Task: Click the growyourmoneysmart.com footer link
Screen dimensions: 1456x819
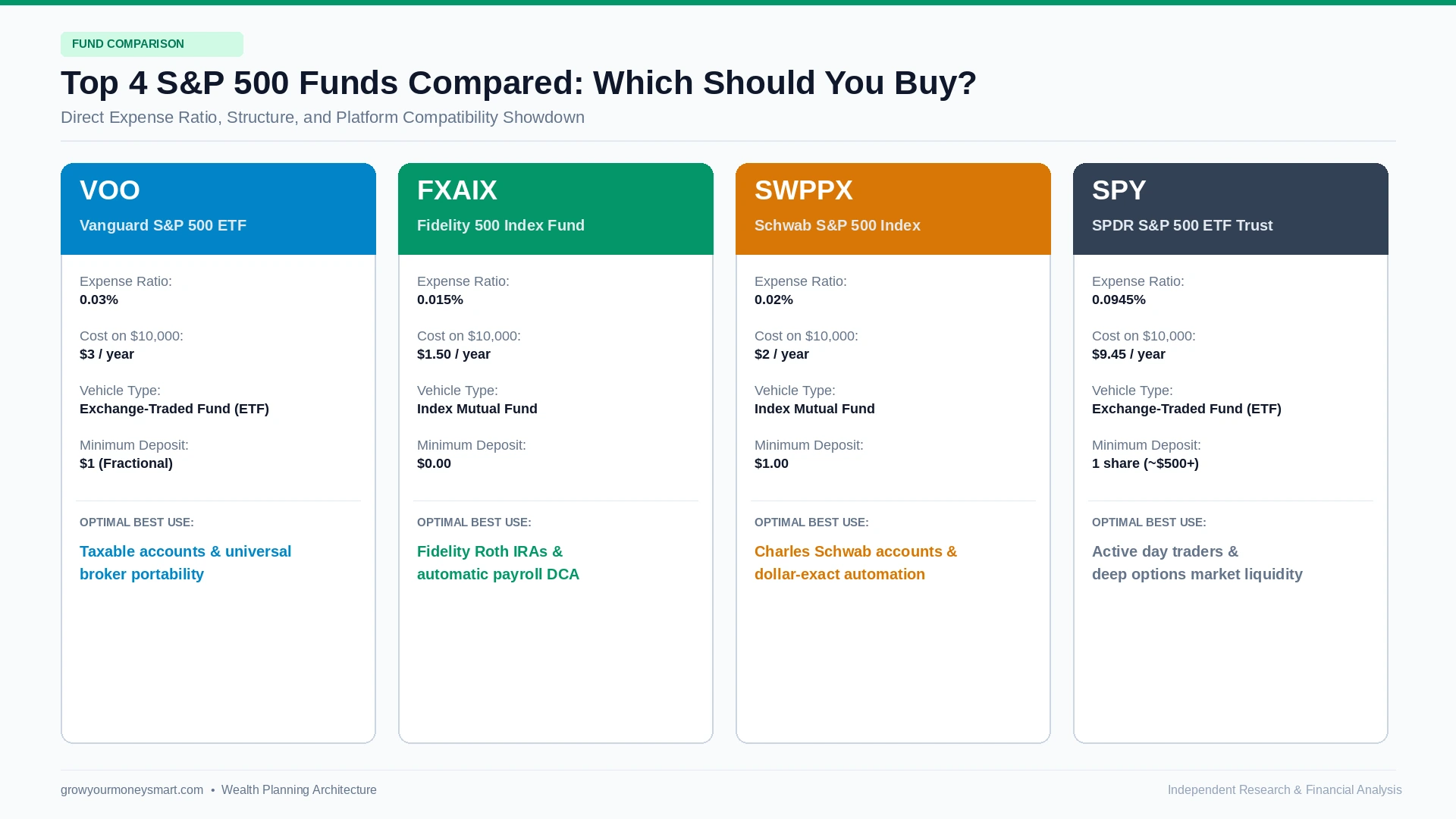Action: 132,790
